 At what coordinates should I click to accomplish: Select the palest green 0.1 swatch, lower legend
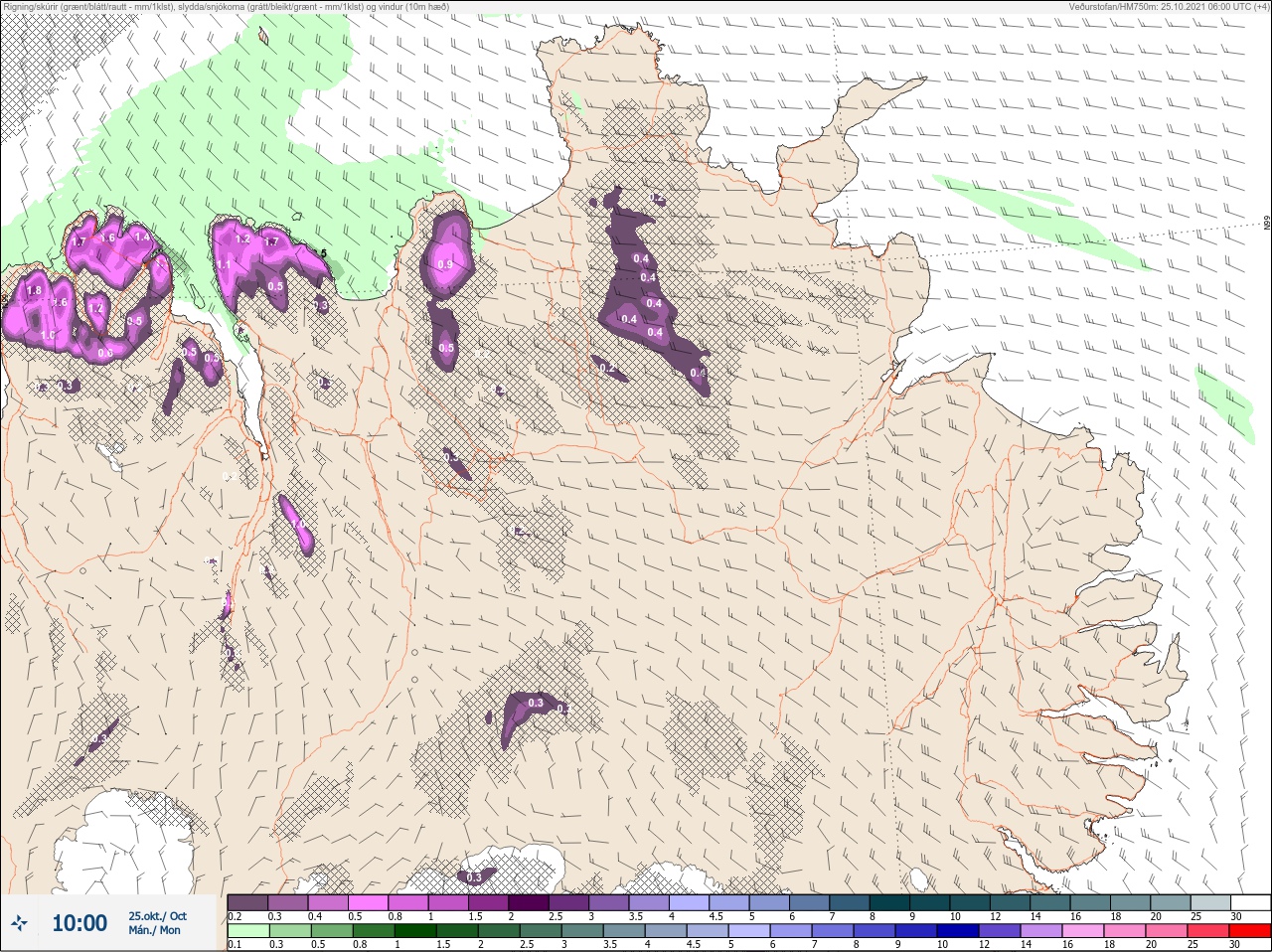click(247, 931)
